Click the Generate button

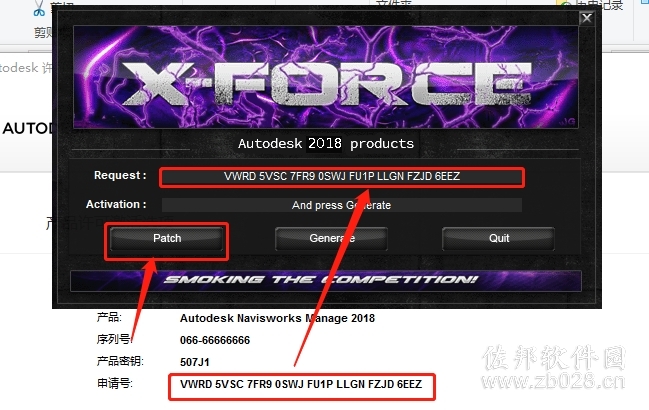click(332, 238)
